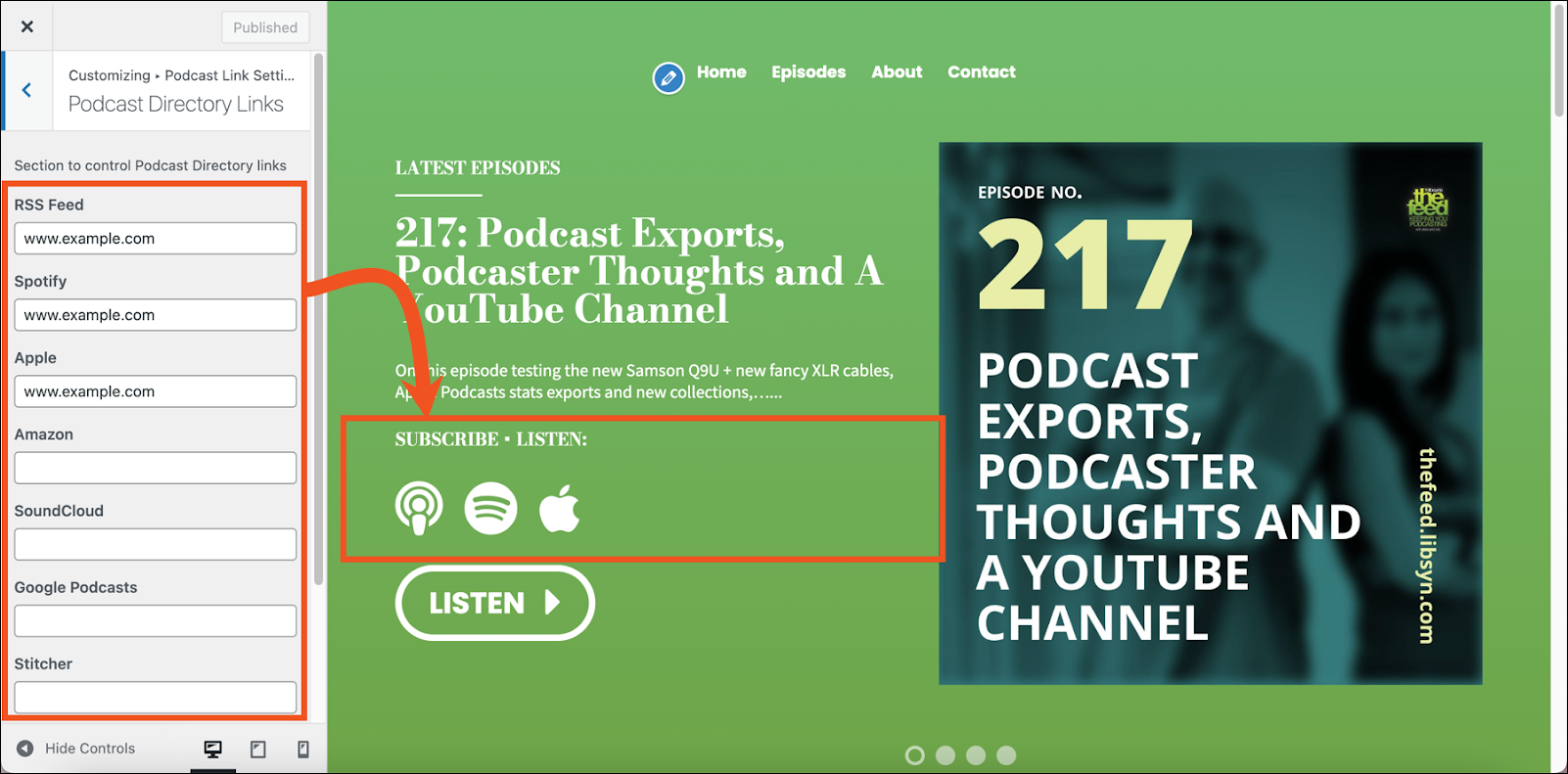Select the first slider dot

pos(915,755)
